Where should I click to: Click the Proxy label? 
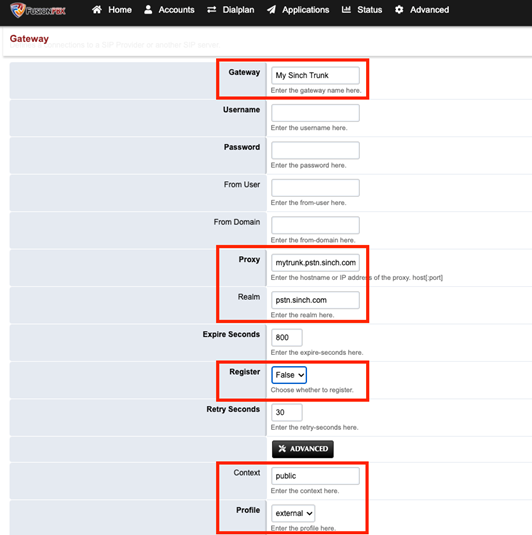pyautogui.click(x=249, y=260)
